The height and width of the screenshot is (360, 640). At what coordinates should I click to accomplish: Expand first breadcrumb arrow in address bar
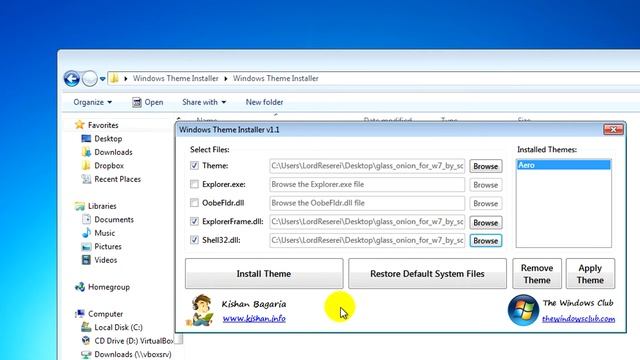126,78
